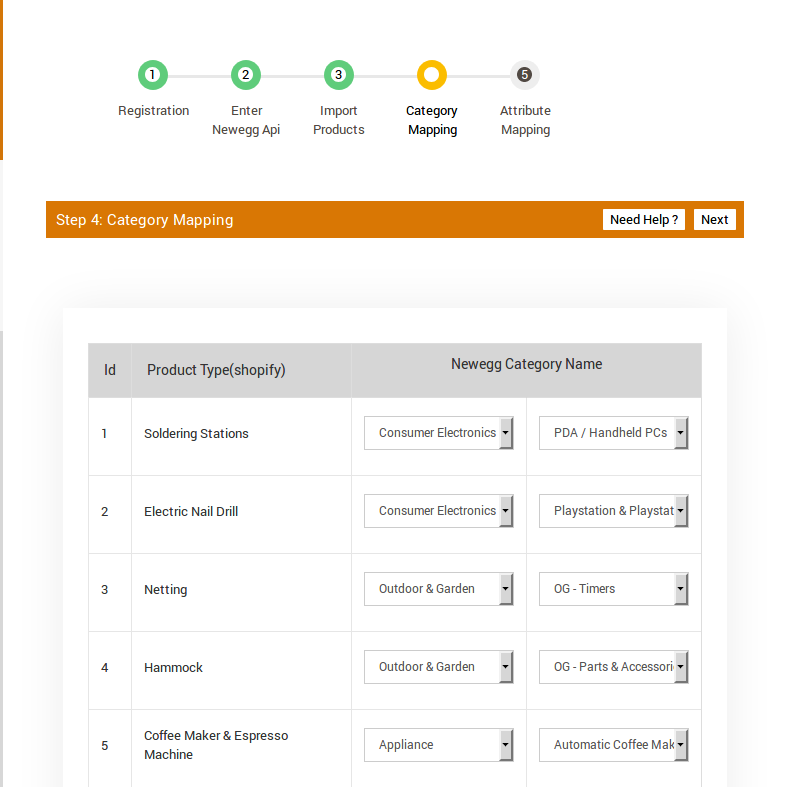Viewport: 785px width, 787px height.
Task: Select the step 3 Import Products circle
Action: pos(338,75)
